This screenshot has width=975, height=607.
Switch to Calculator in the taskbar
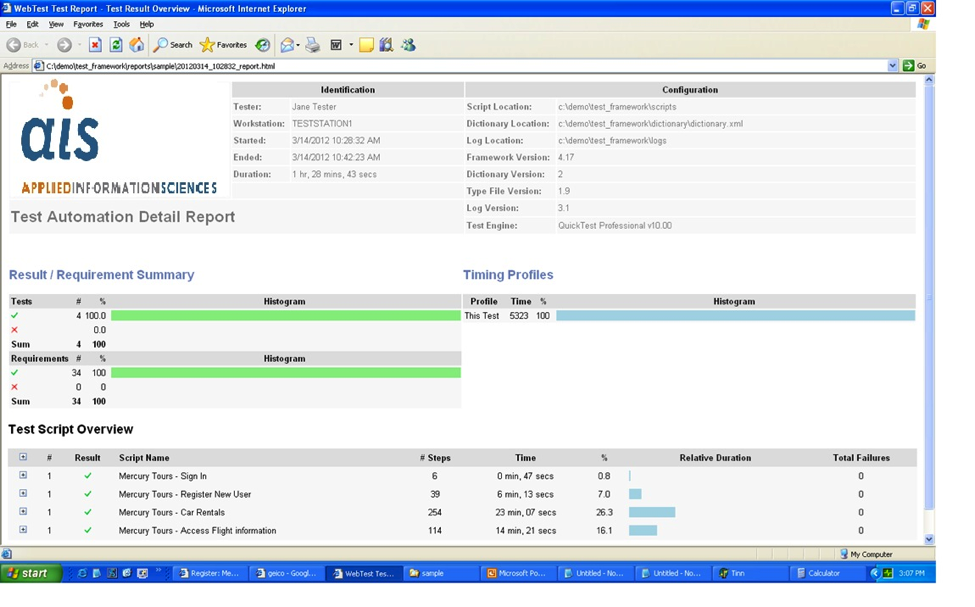[826, 574]
